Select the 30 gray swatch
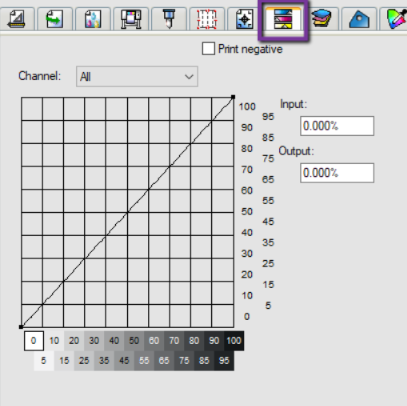The width and height of the screenshot is (407, 406). tap(94, 341)
